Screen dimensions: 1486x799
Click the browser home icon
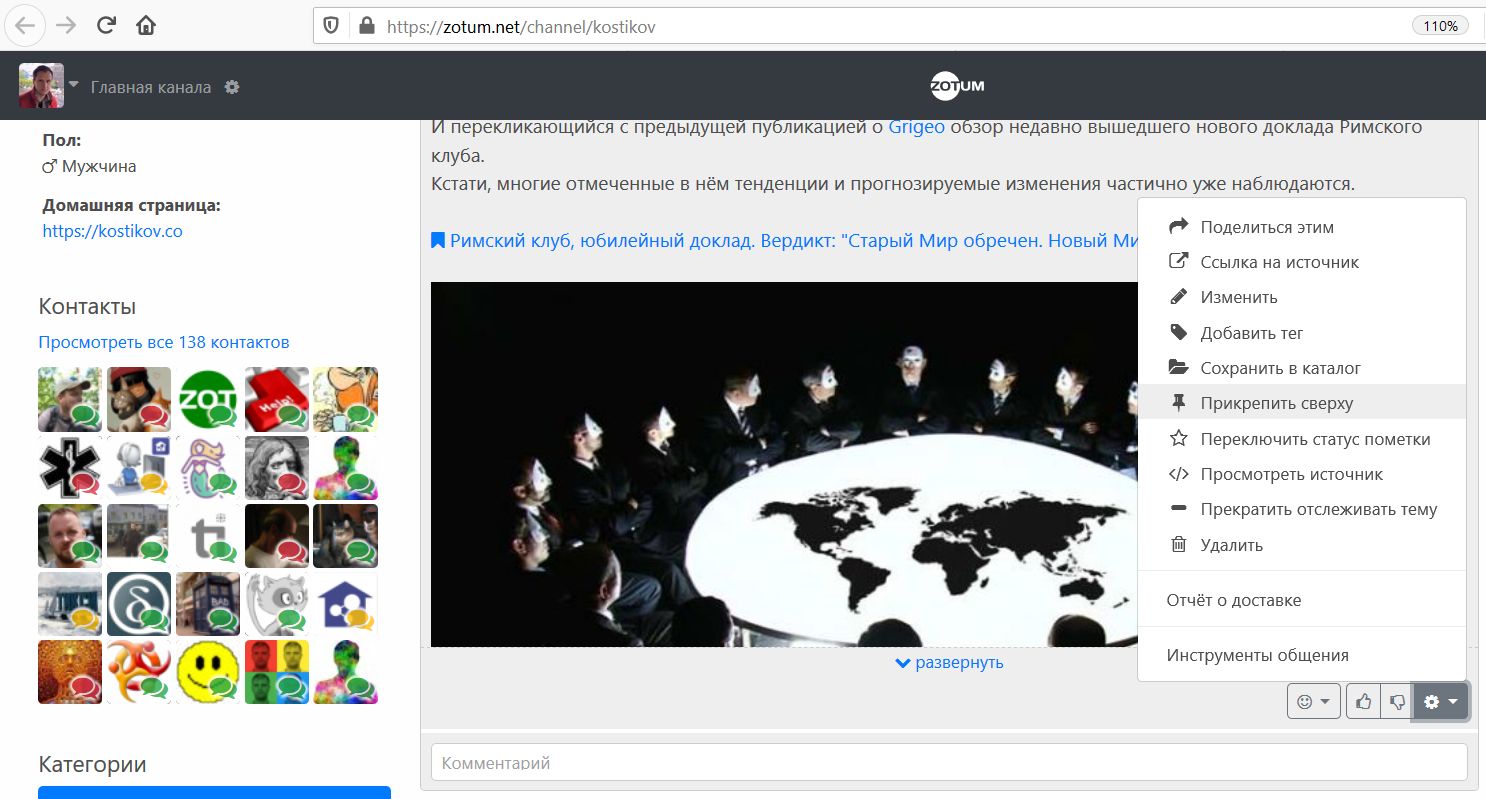[146, 26]
